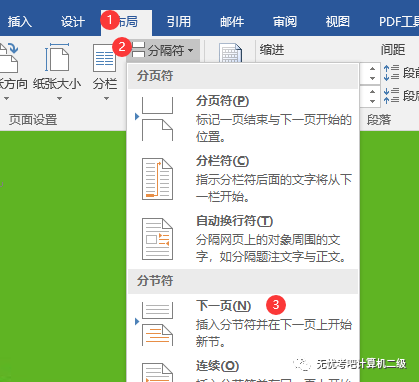
Task: Click the 页面设置 group label
Action: click(33, 120)
